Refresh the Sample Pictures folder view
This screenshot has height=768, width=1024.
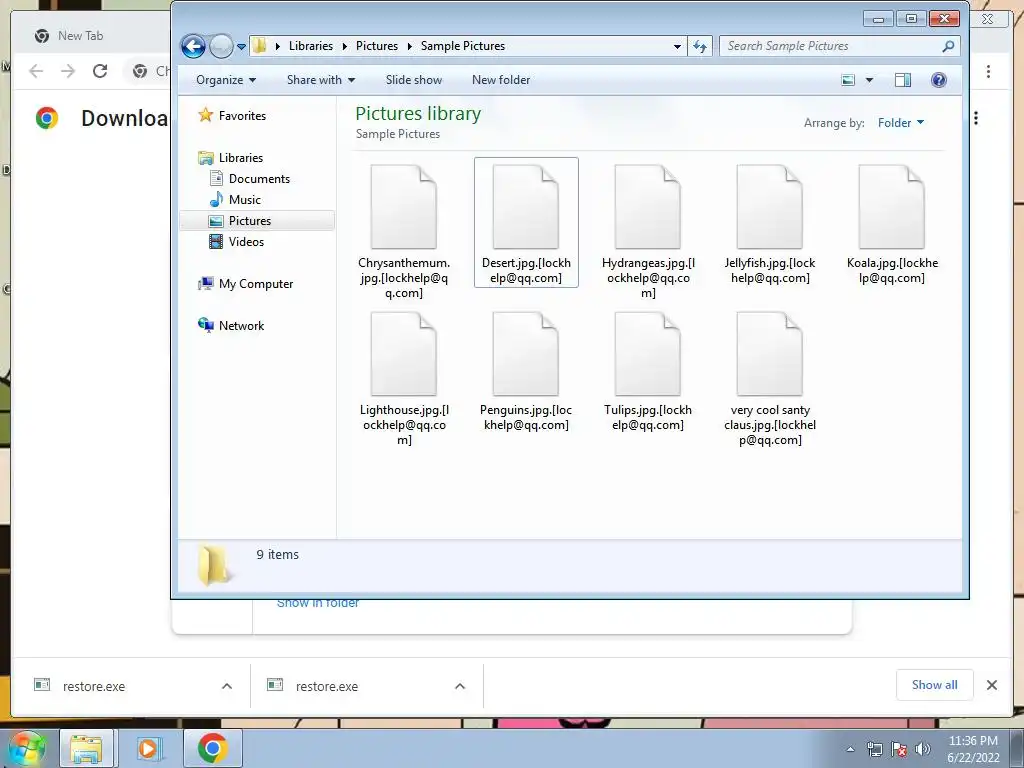(x=699, y=46)
